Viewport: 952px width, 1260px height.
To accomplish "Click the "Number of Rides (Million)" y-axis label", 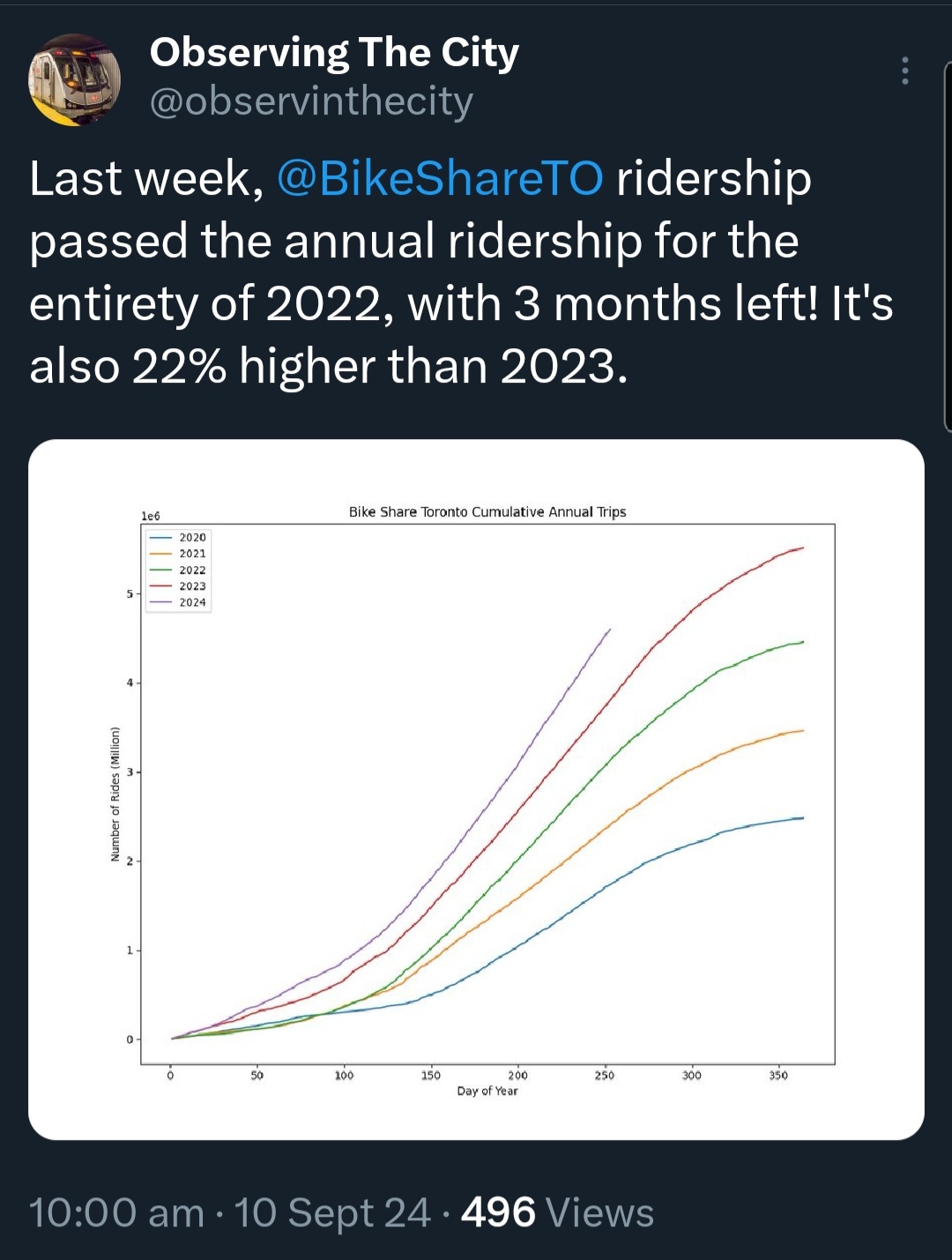I will (115, 794).
